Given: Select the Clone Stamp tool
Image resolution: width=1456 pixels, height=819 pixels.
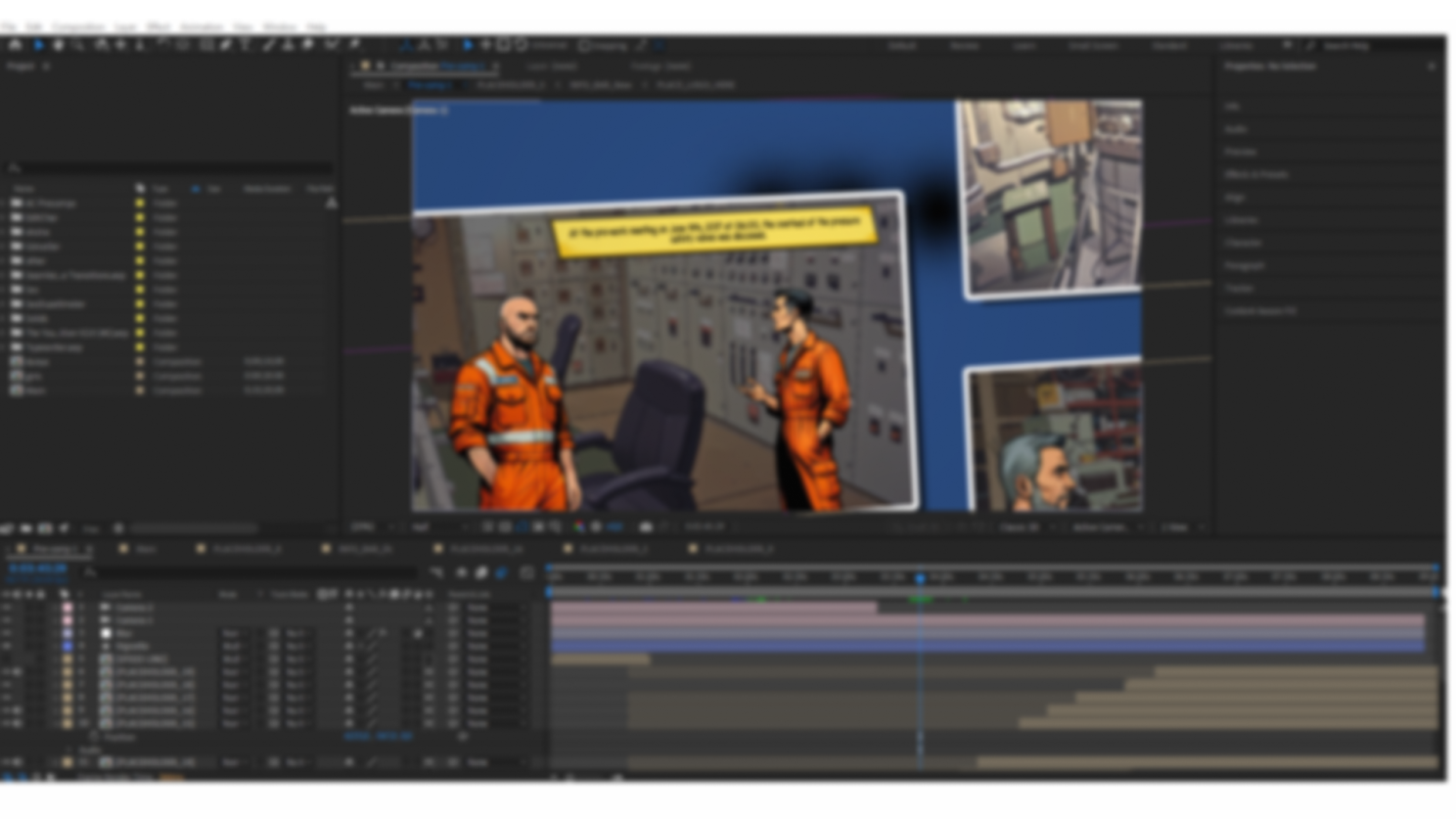Looking at the screenshot, I should [x=287, y=45].
